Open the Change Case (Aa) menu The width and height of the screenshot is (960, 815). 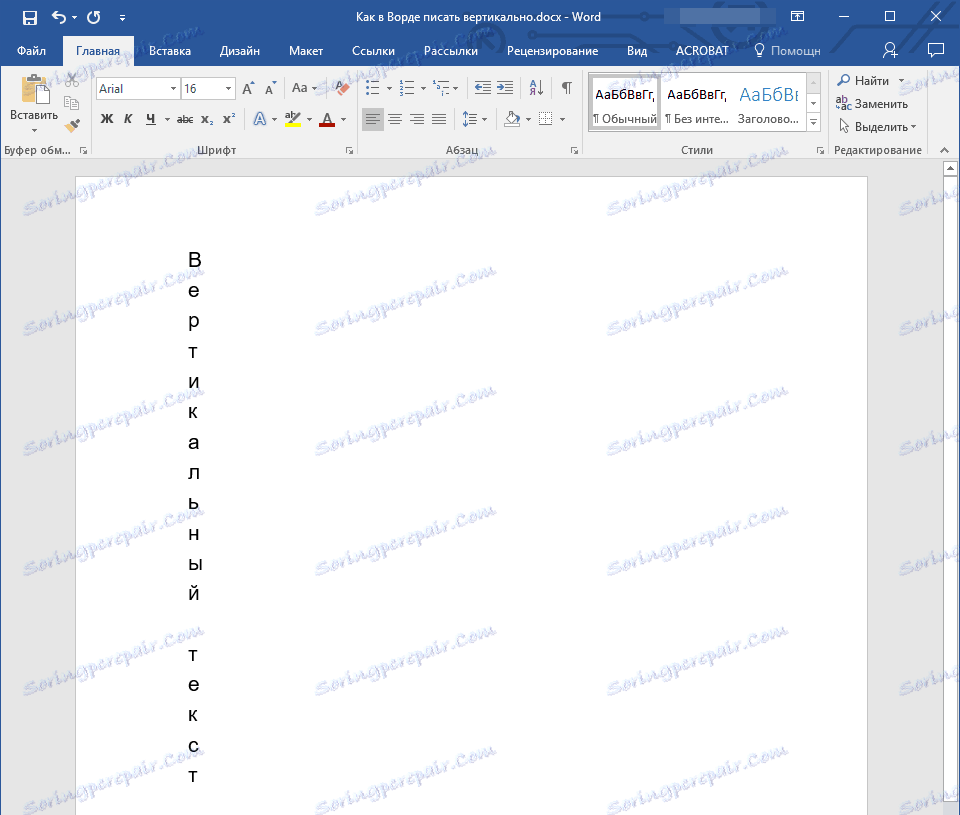[x=304, y=89]
